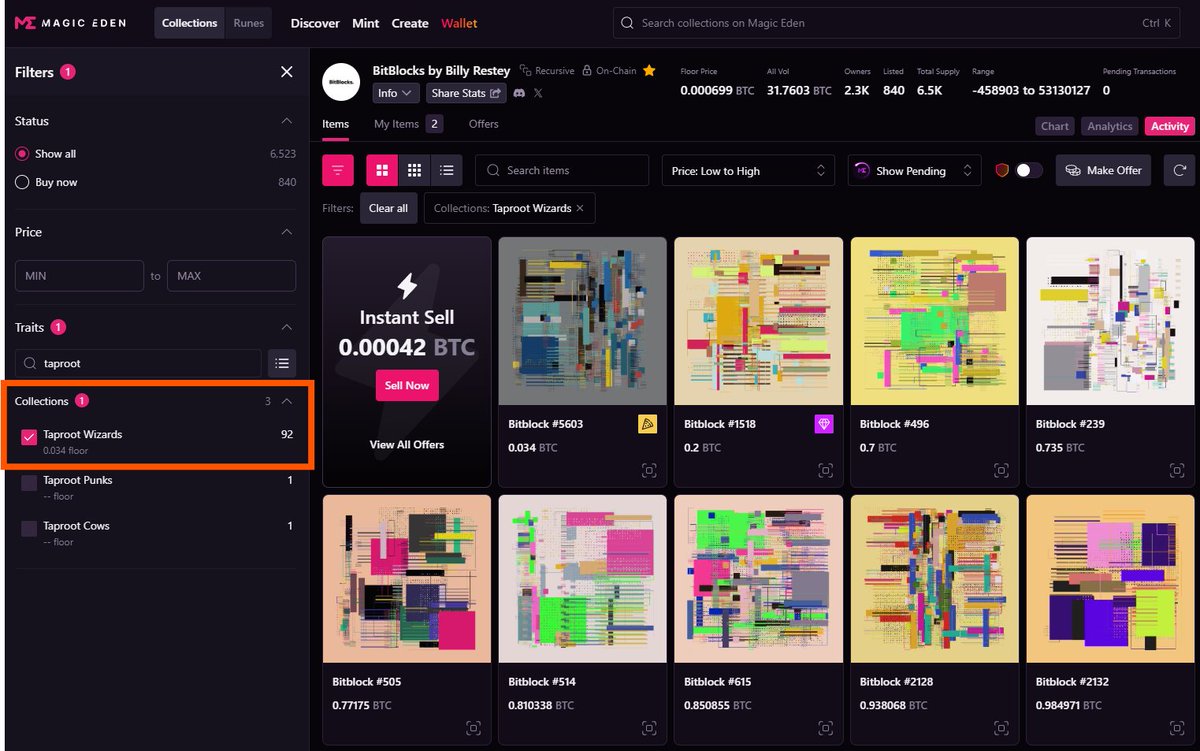The height and width of the screenshot is (751, 1200).
Task: Collapse the Price filter section
Action: pos(287,232)
